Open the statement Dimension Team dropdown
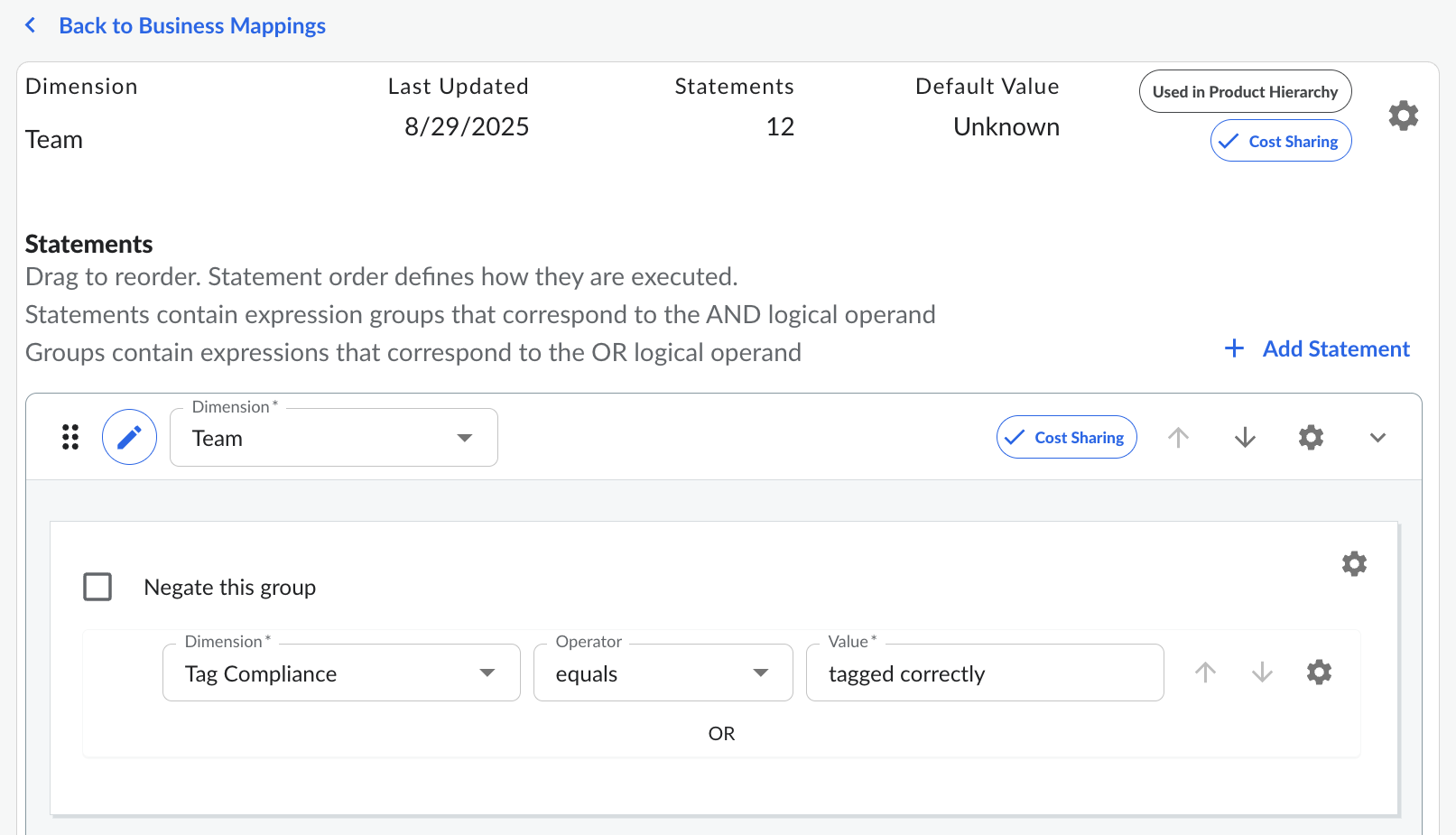The width and height of the screenshot is (1456, 835). coord(333,438)
